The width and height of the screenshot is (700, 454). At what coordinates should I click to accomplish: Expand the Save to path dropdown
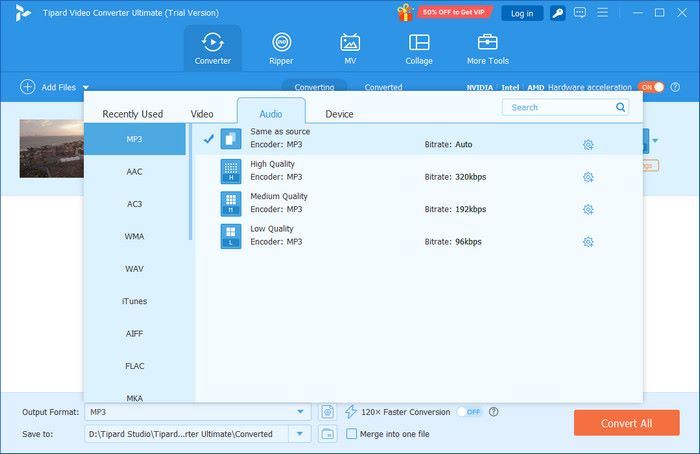[x=300, y=433]
